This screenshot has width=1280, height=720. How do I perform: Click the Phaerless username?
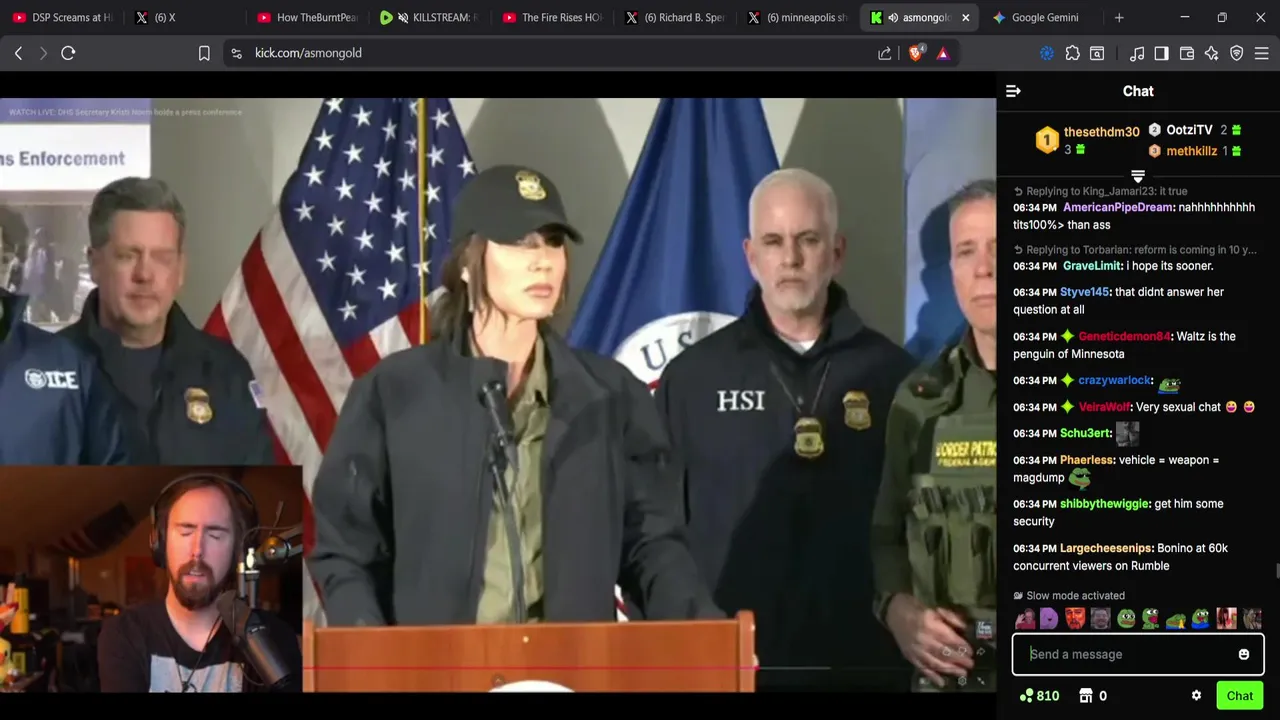coord(1087,460)
